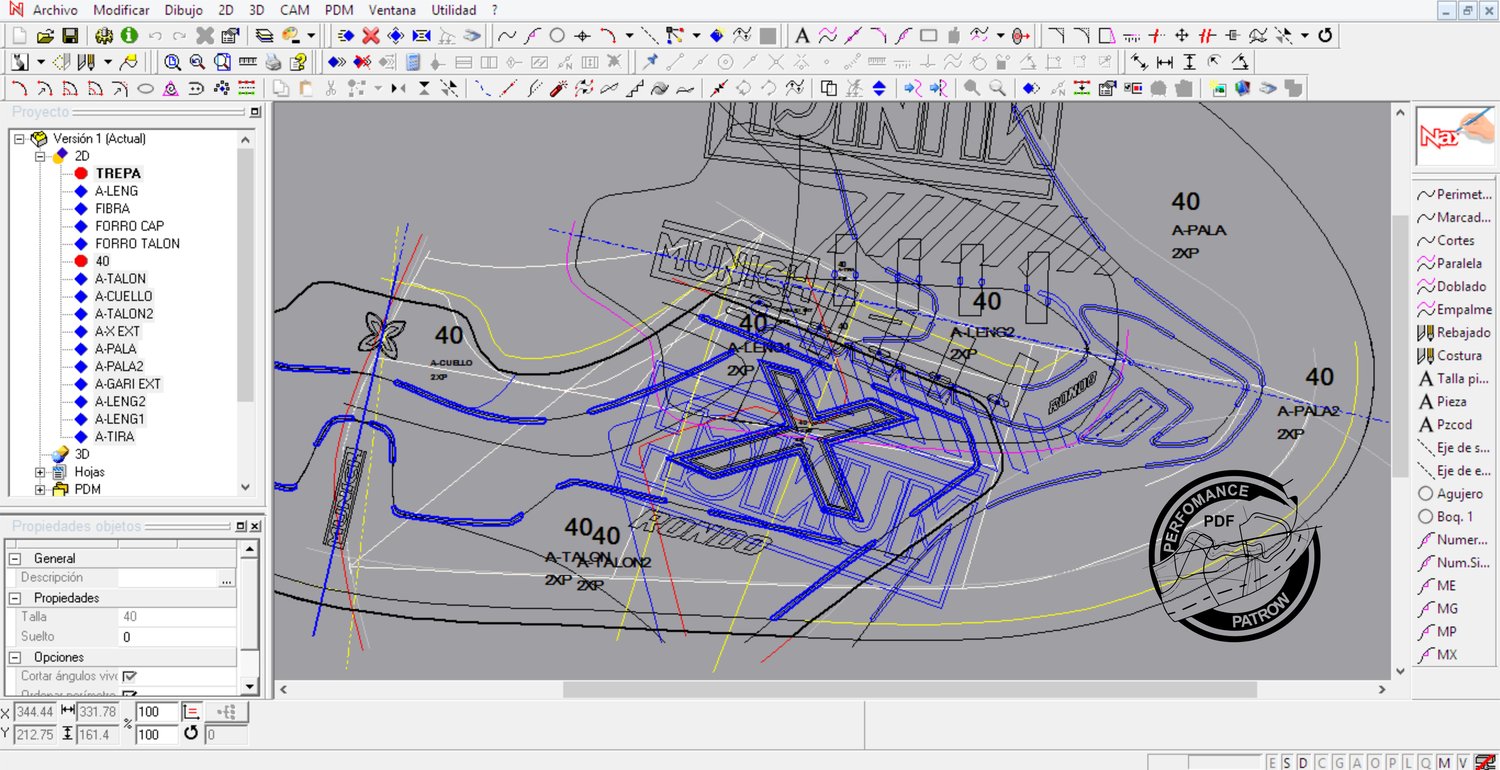Collapse the Opciones section

14,657
